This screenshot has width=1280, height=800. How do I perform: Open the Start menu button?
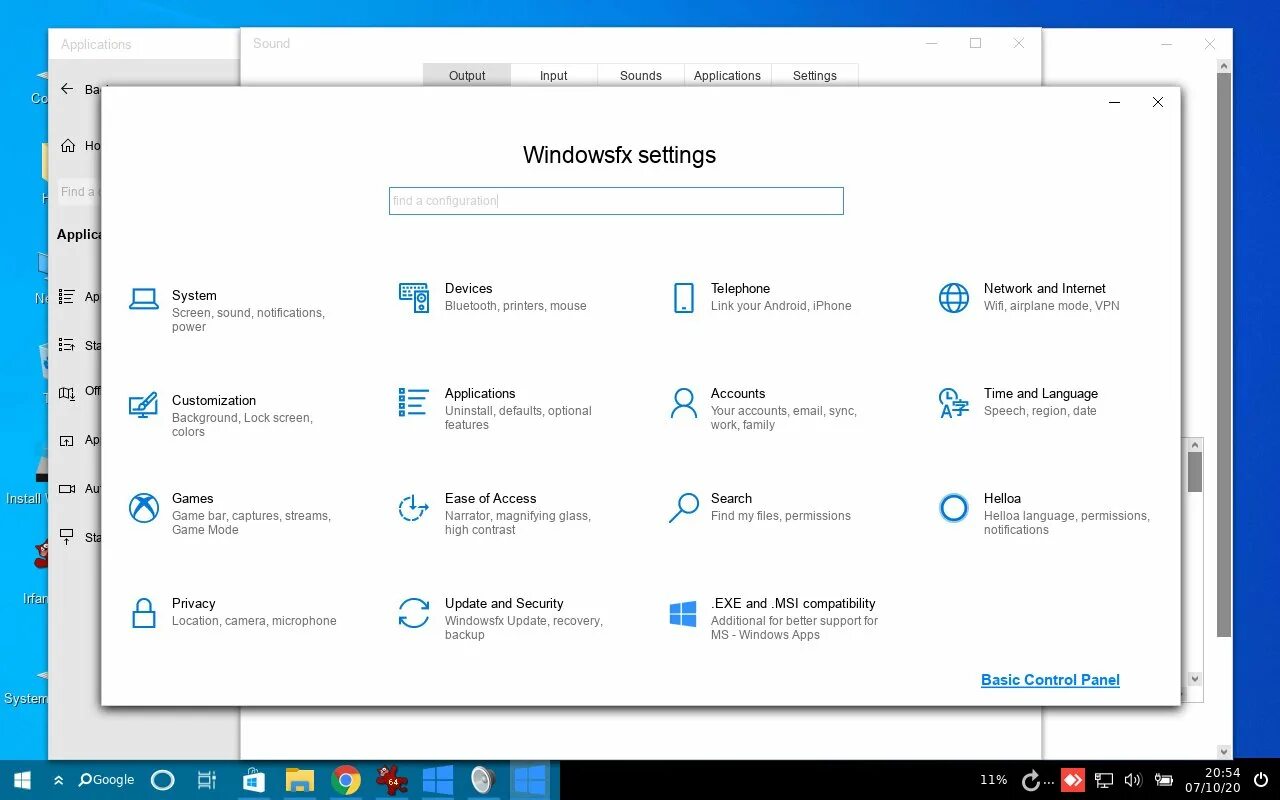[22, 780]
